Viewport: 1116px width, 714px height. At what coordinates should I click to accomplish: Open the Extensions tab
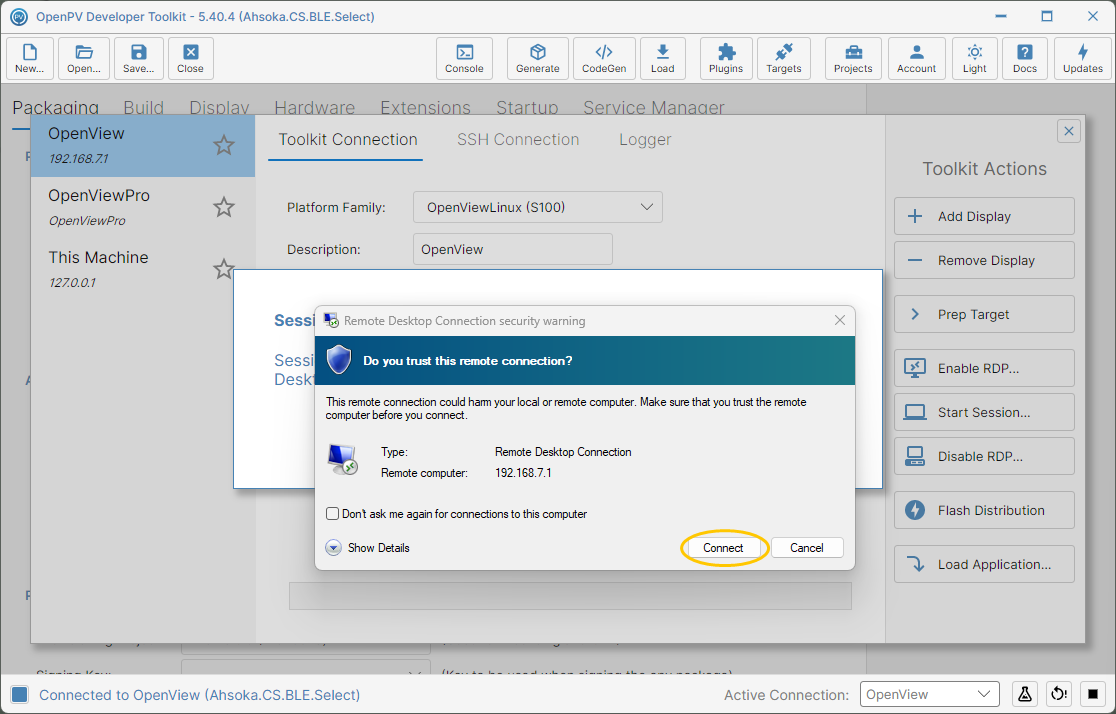[x=426, y=107]
